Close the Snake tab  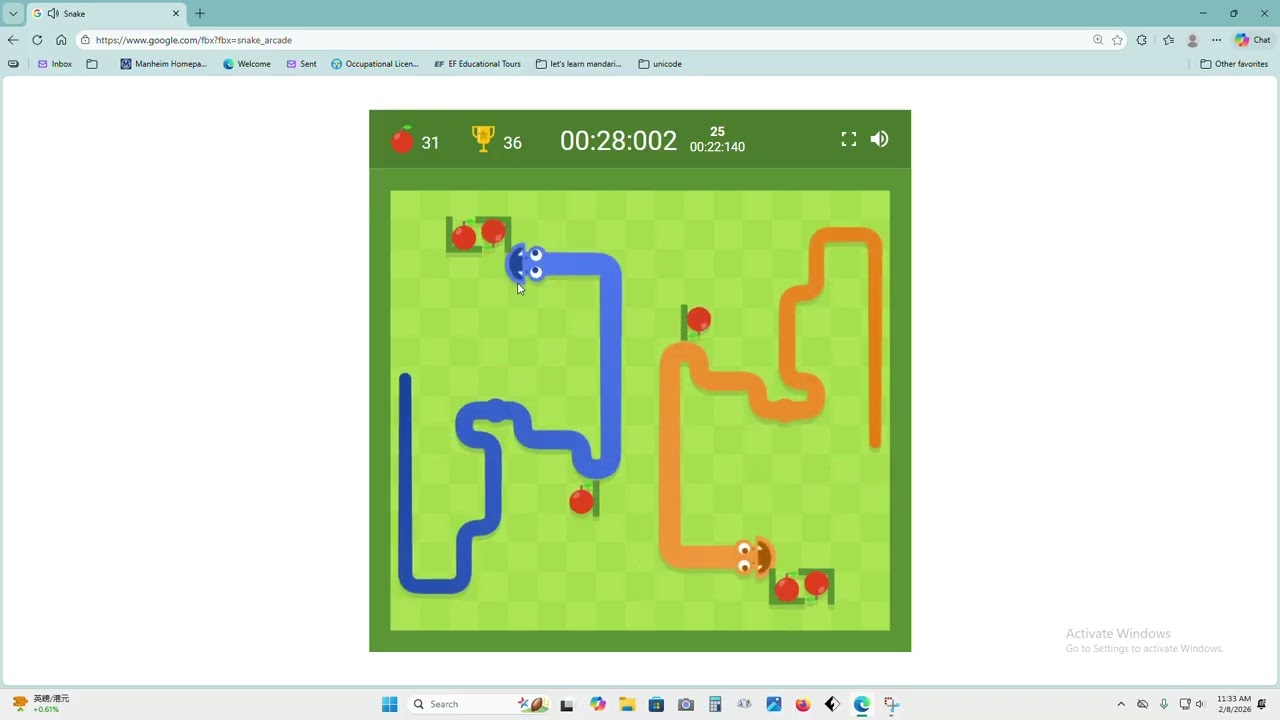pyautogui.click(x=176, y=14)
